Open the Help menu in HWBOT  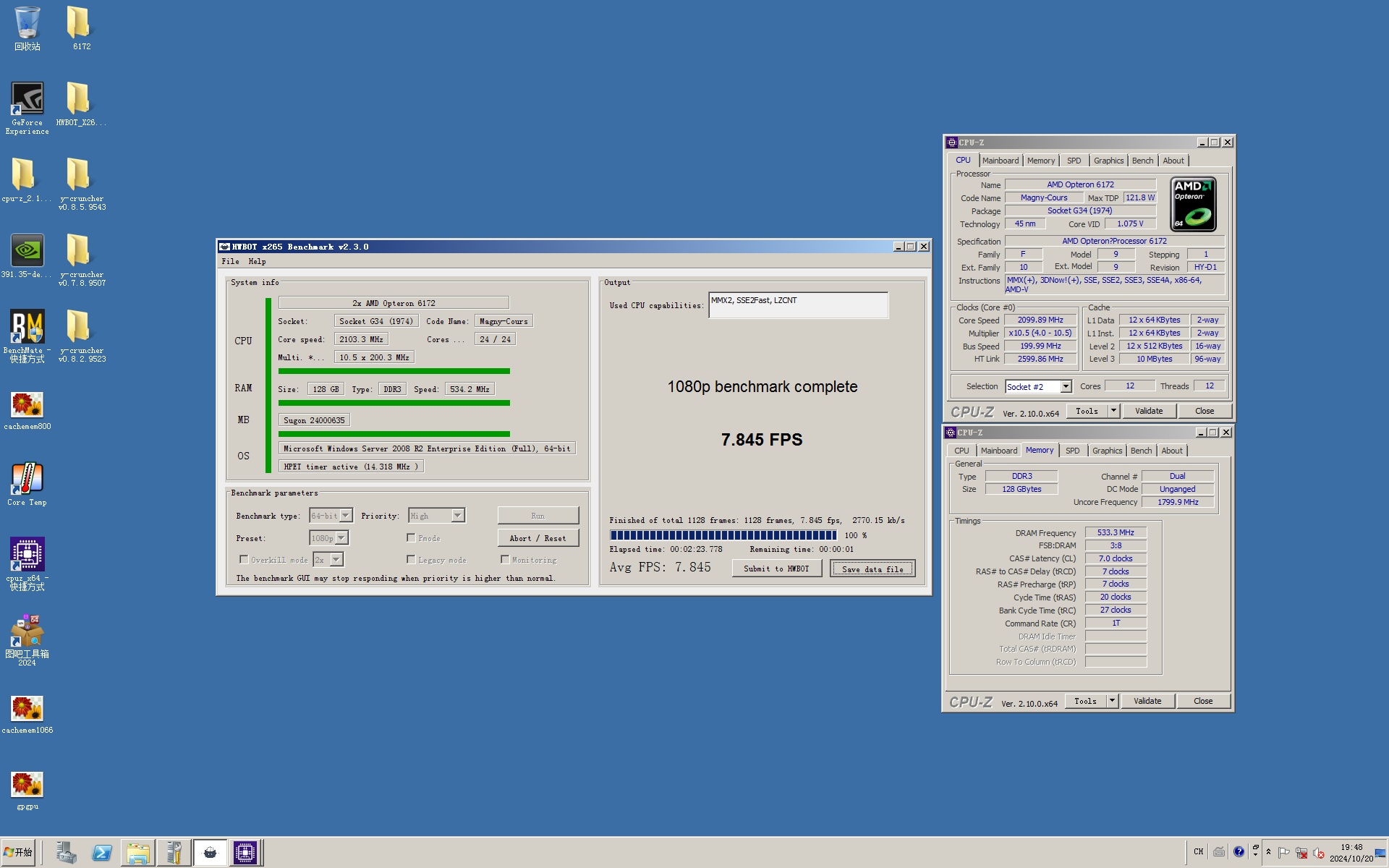(257, 261)
